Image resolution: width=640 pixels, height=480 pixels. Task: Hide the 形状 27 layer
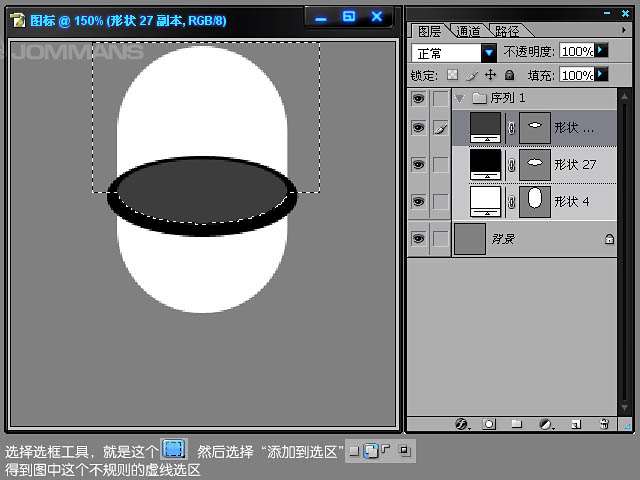pyautogui.click(x=418, y=164)
